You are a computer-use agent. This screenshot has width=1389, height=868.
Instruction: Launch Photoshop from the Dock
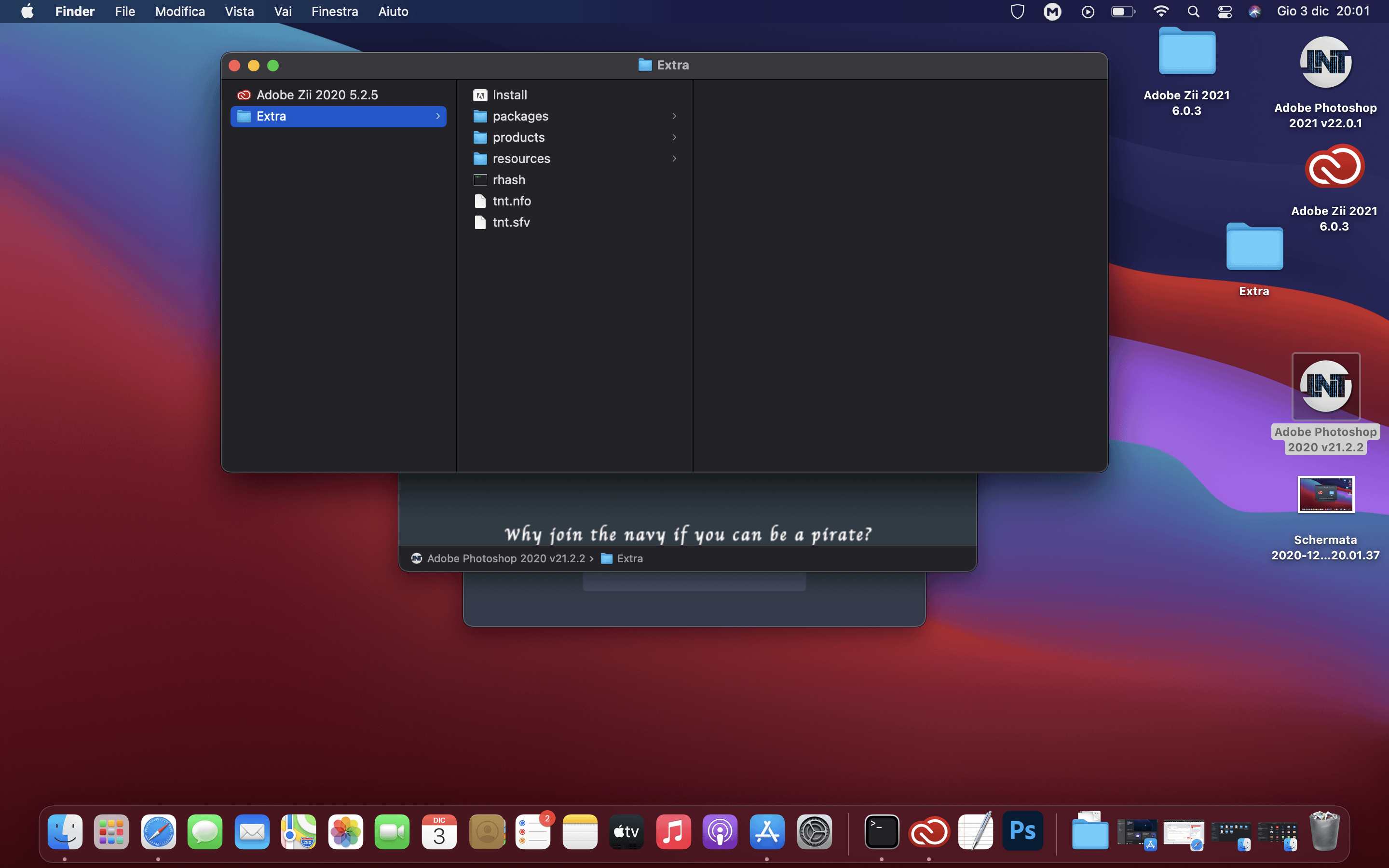[1023, 831]
